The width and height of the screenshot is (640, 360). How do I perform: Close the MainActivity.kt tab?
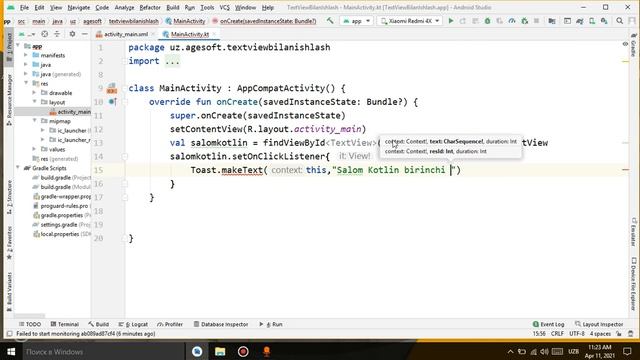pyautogui.click(x=214, y=34)
